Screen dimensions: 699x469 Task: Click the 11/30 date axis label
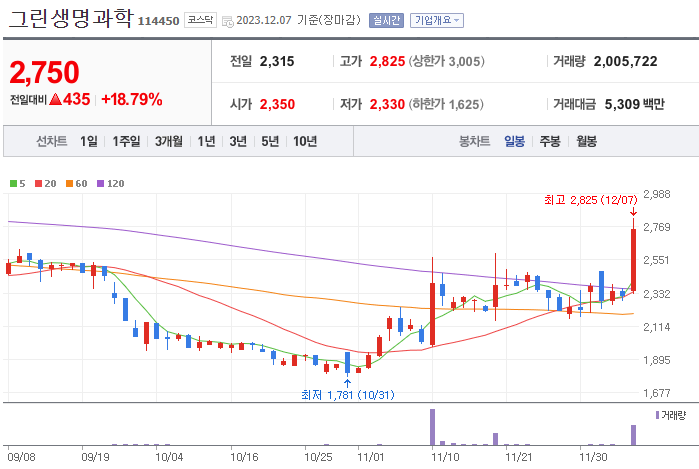point(593,457)
